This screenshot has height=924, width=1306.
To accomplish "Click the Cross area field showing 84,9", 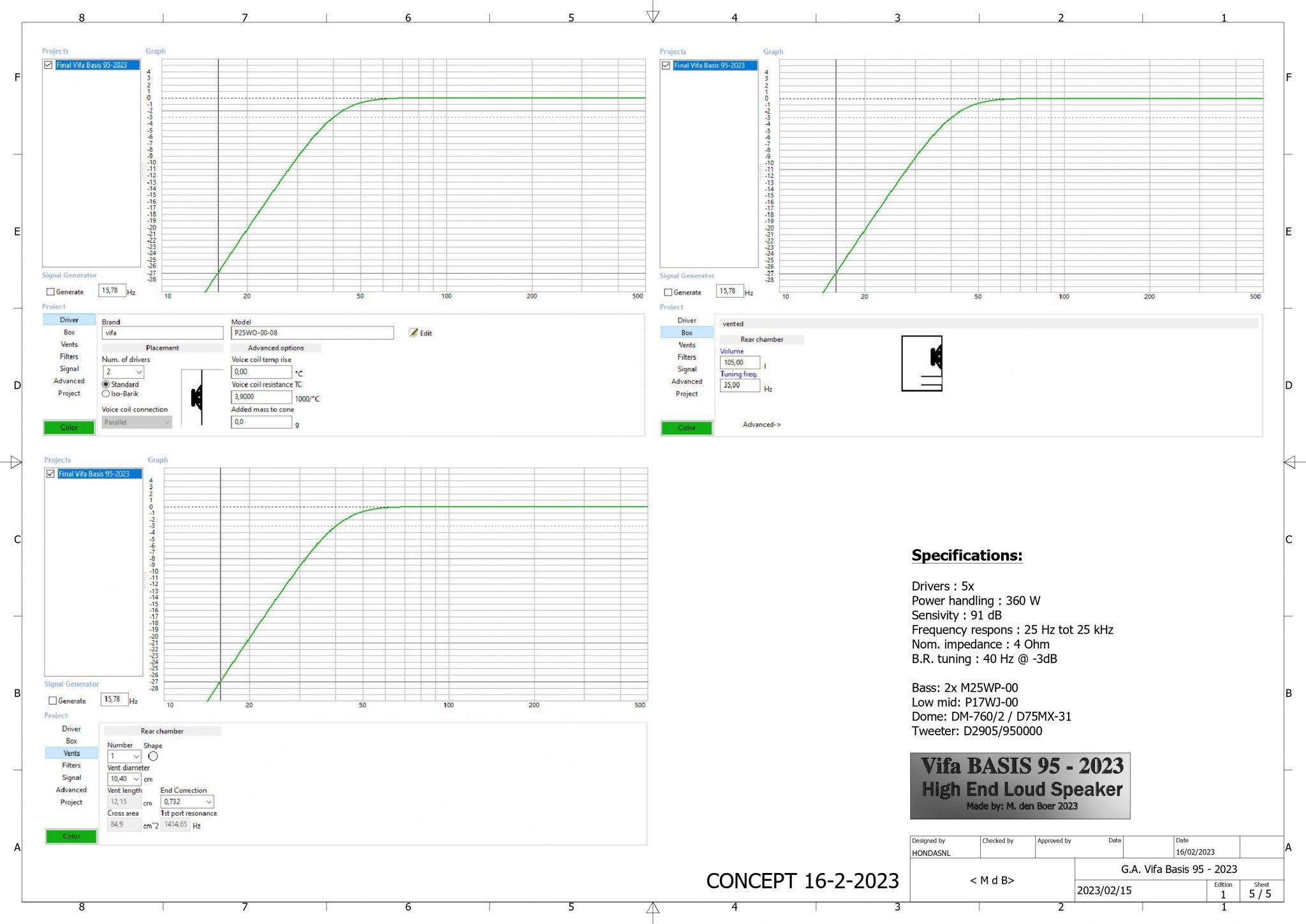I will point(124,825).
